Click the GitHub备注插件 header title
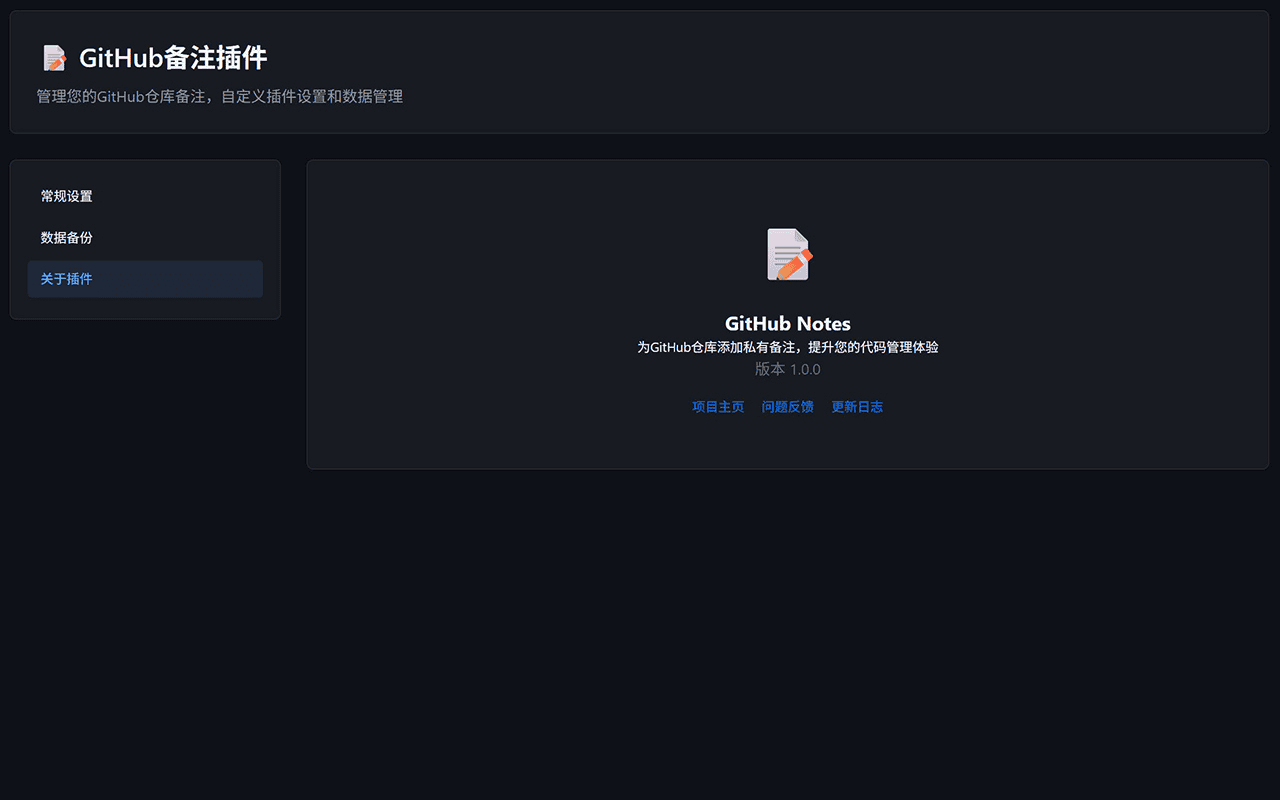This screenshot has width=1280, height=800. (173, 58)
